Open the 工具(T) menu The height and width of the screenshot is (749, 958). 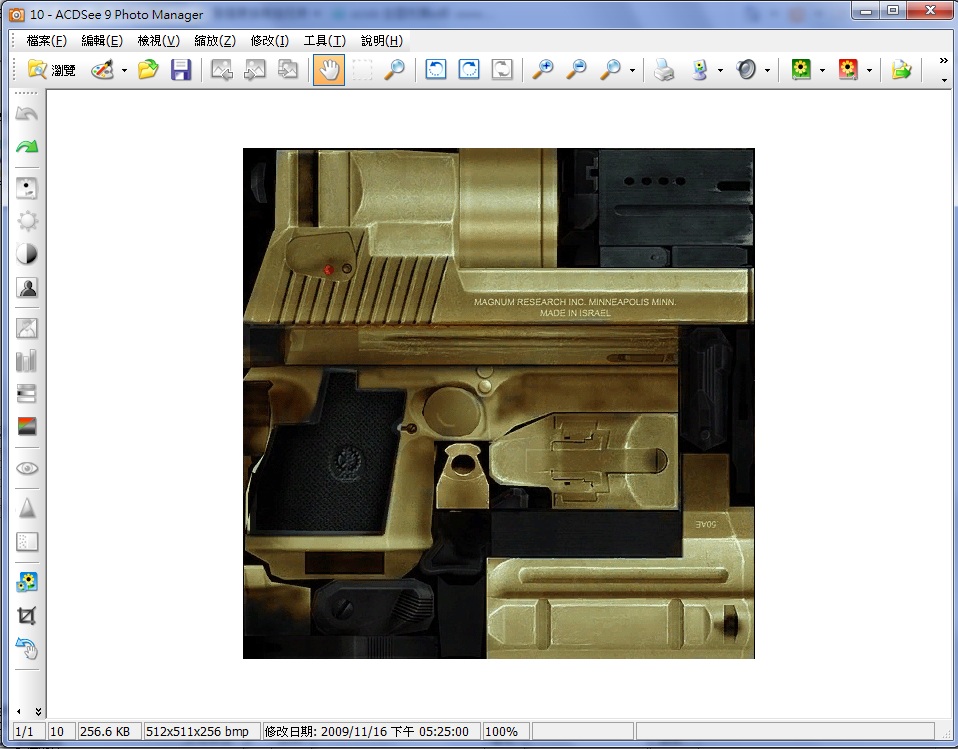324,41
